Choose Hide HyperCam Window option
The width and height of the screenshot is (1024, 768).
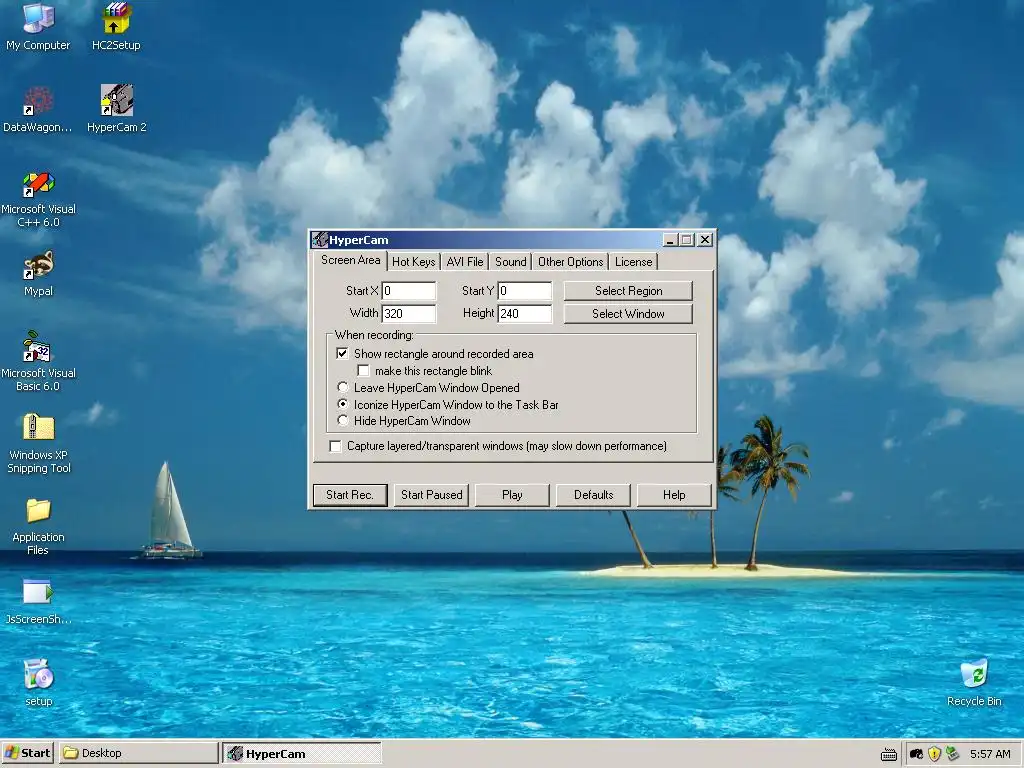coord(342,421)
